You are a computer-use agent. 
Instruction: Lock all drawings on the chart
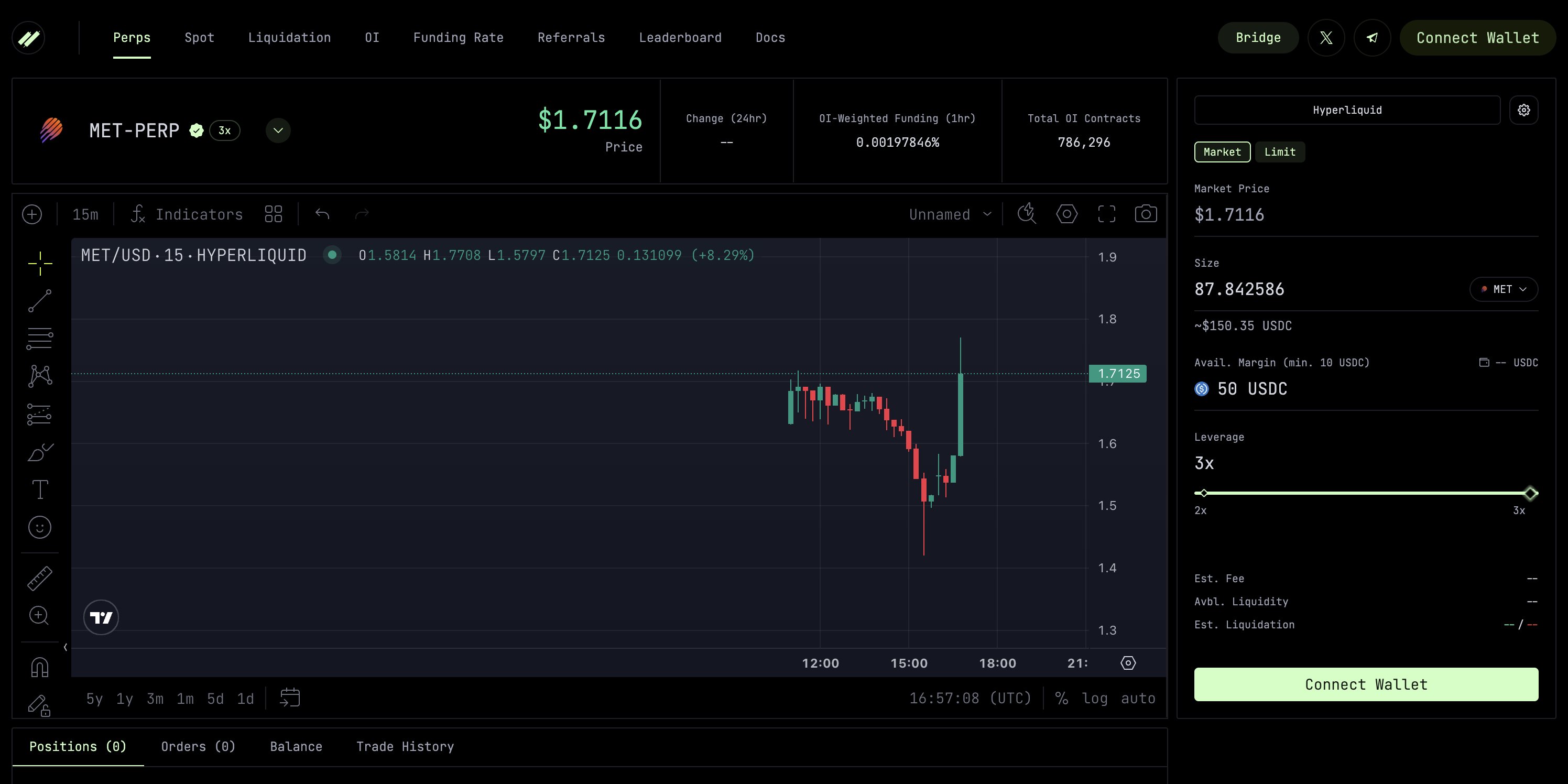click(x=39, y=705)
